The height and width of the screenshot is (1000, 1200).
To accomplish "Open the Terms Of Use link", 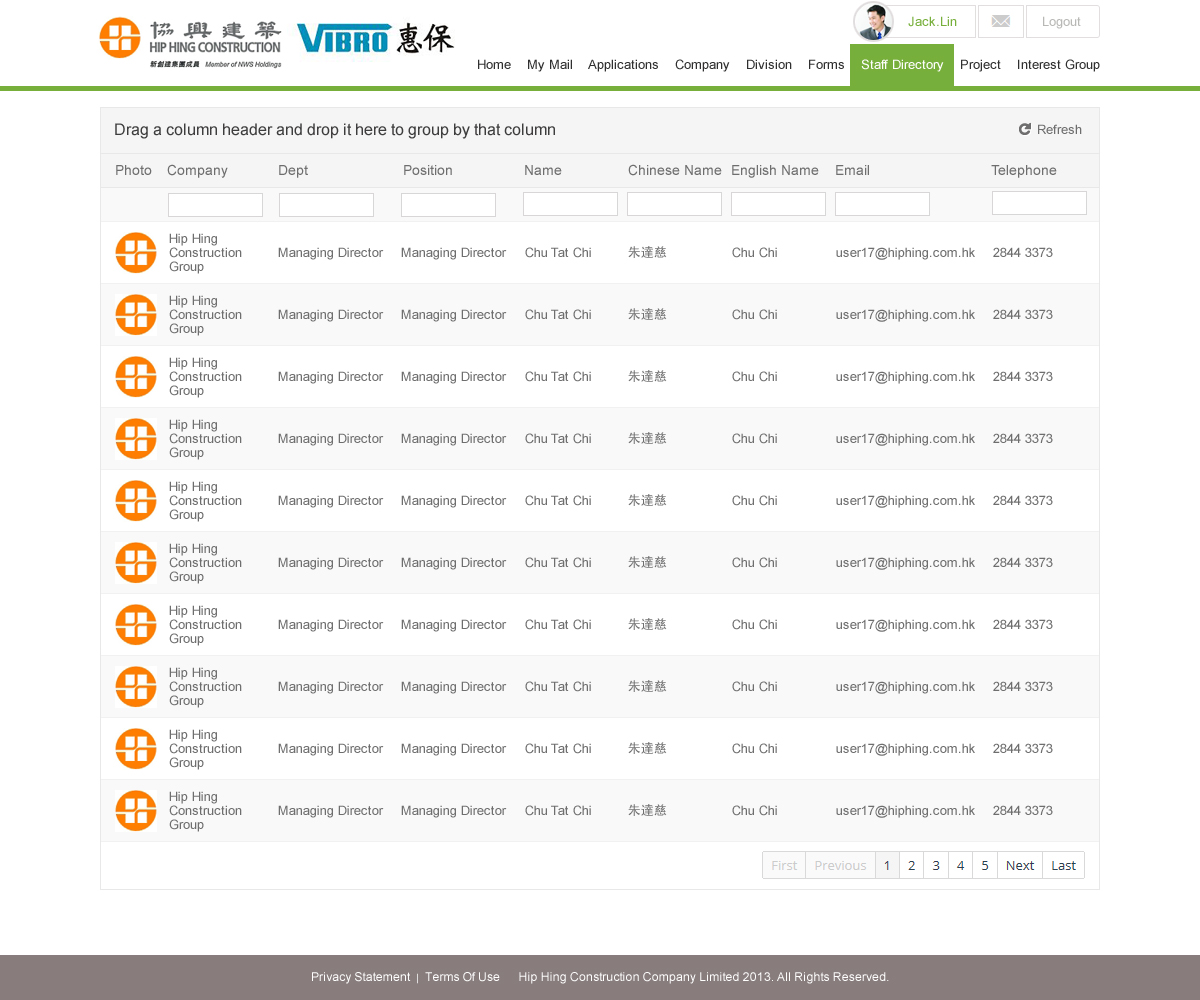I will point(462,977).
